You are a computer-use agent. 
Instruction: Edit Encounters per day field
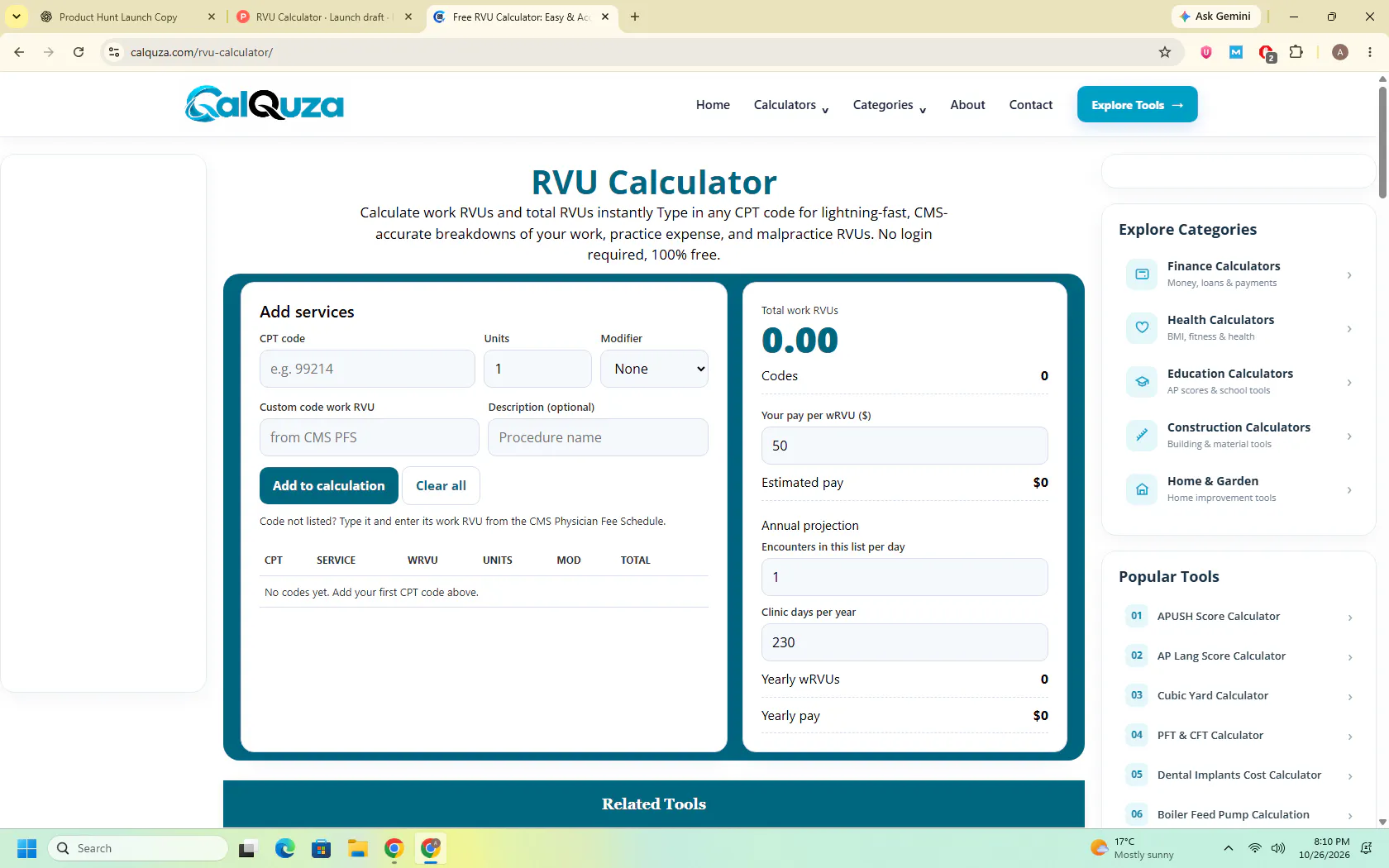905,577
